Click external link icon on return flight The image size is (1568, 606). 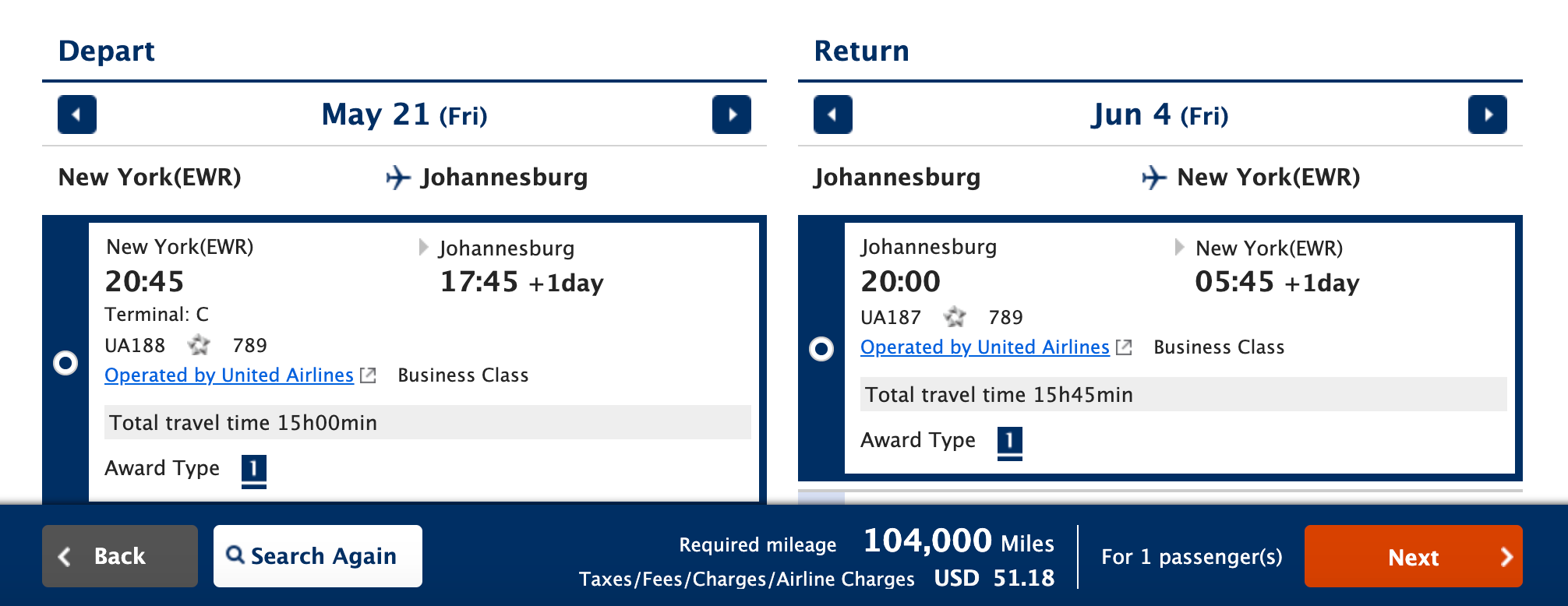[1124, 347]
